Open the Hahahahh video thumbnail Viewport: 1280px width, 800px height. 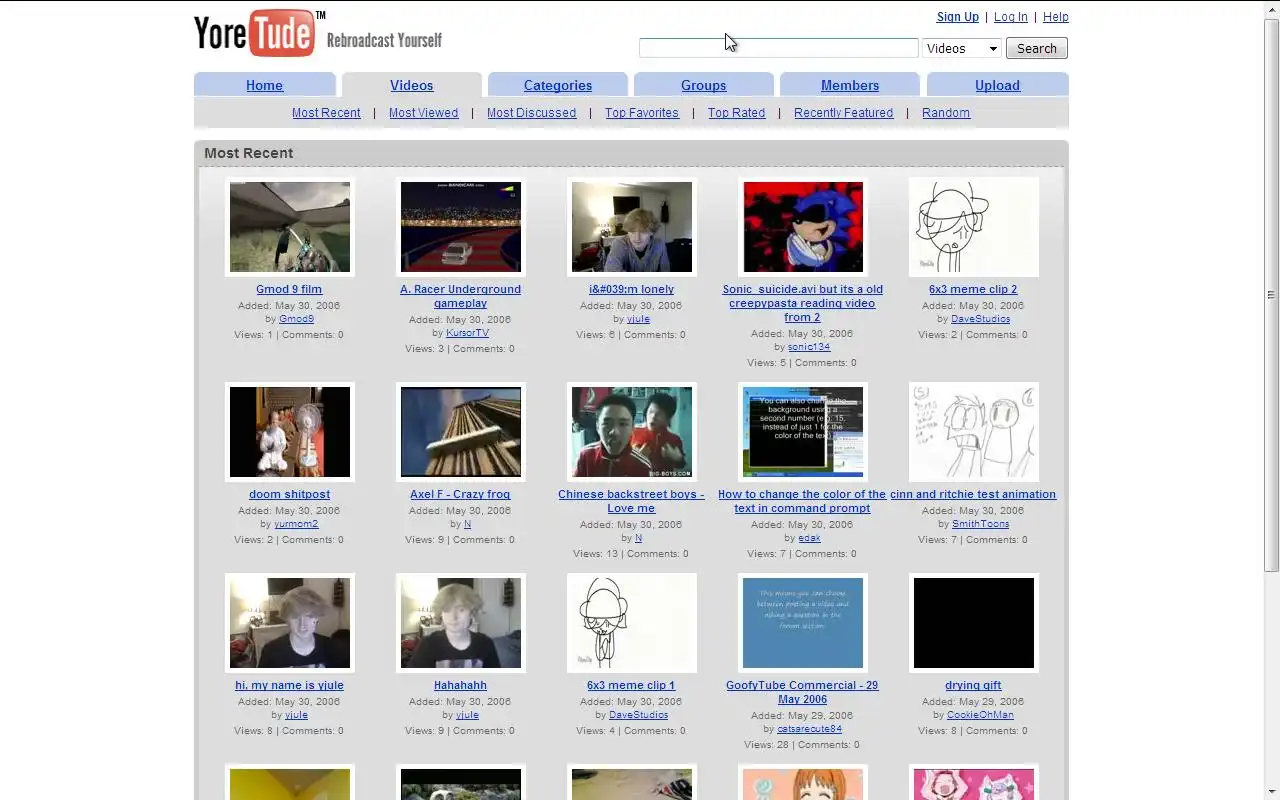(461, 623)
